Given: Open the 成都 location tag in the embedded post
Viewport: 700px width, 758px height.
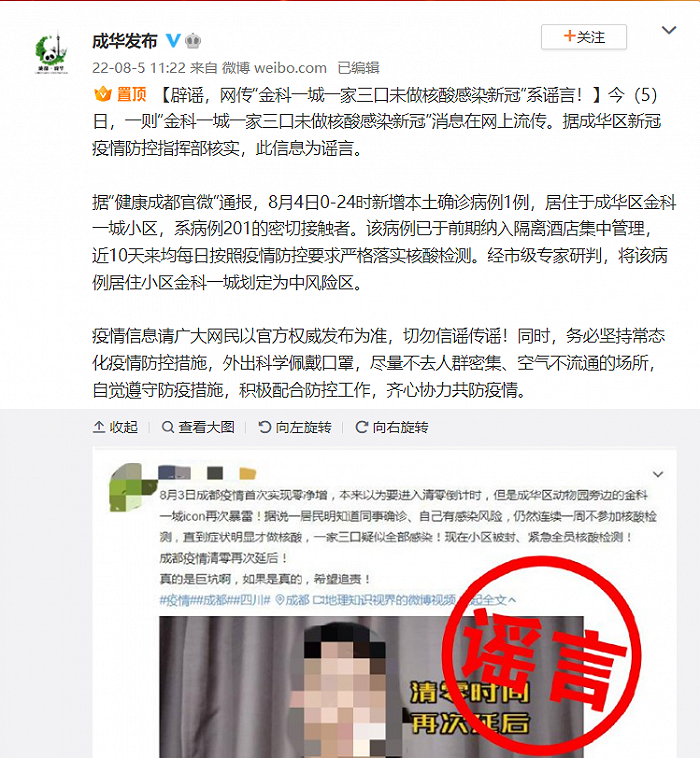Looking at the screenshot, I should point(292,600).
